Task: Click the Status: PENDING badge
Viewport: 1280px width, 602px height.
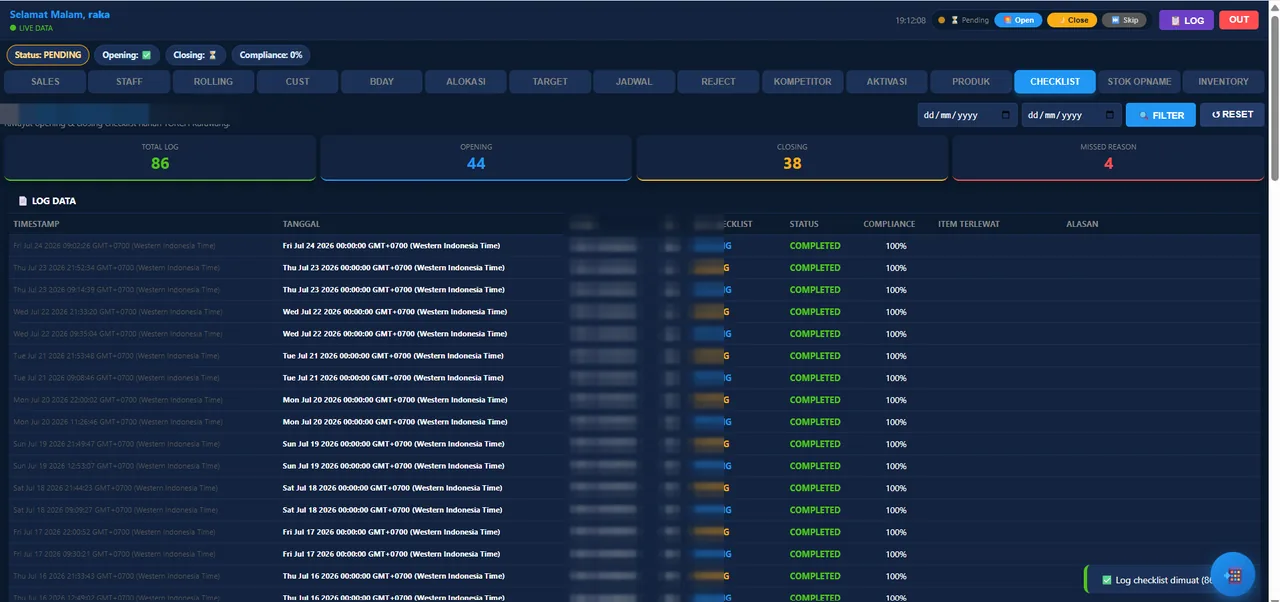Action: pos(49,55)
